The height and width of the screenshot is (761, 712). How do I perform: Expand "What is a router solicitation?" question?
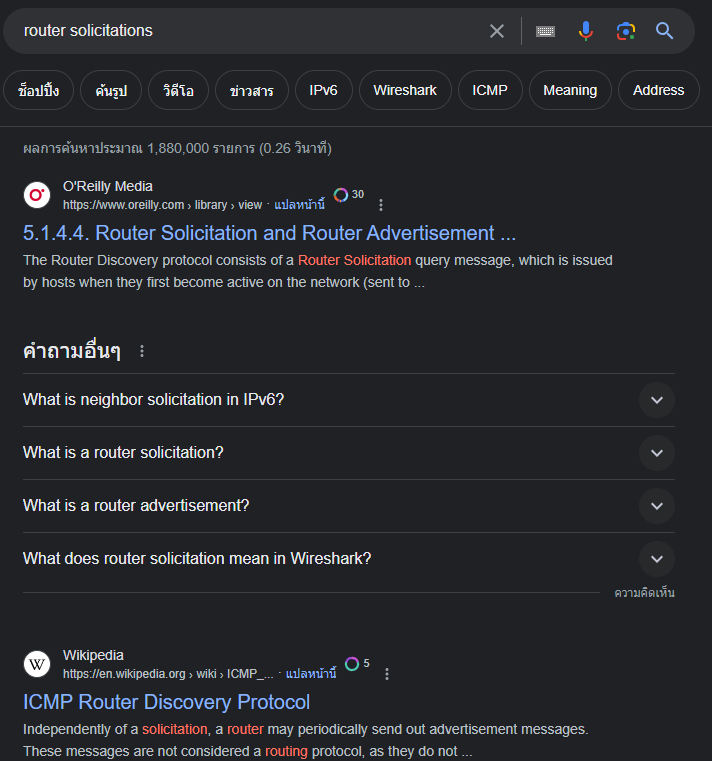click(x=656, y=453)
